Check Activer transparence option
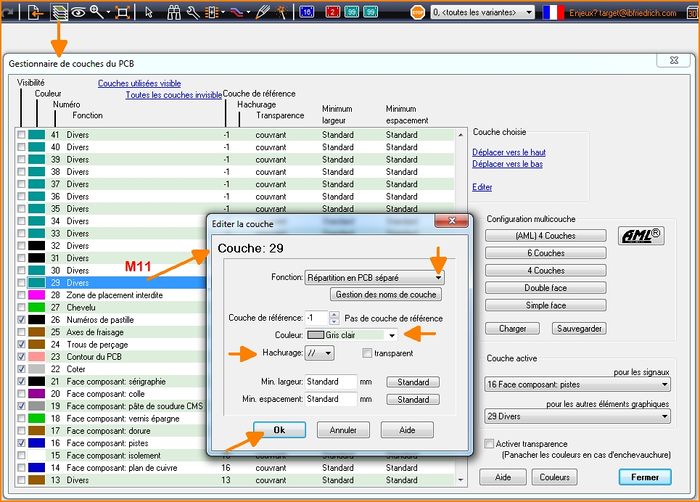Image resolution: width=700 pixels, height=502 pixels. point(488,444)
